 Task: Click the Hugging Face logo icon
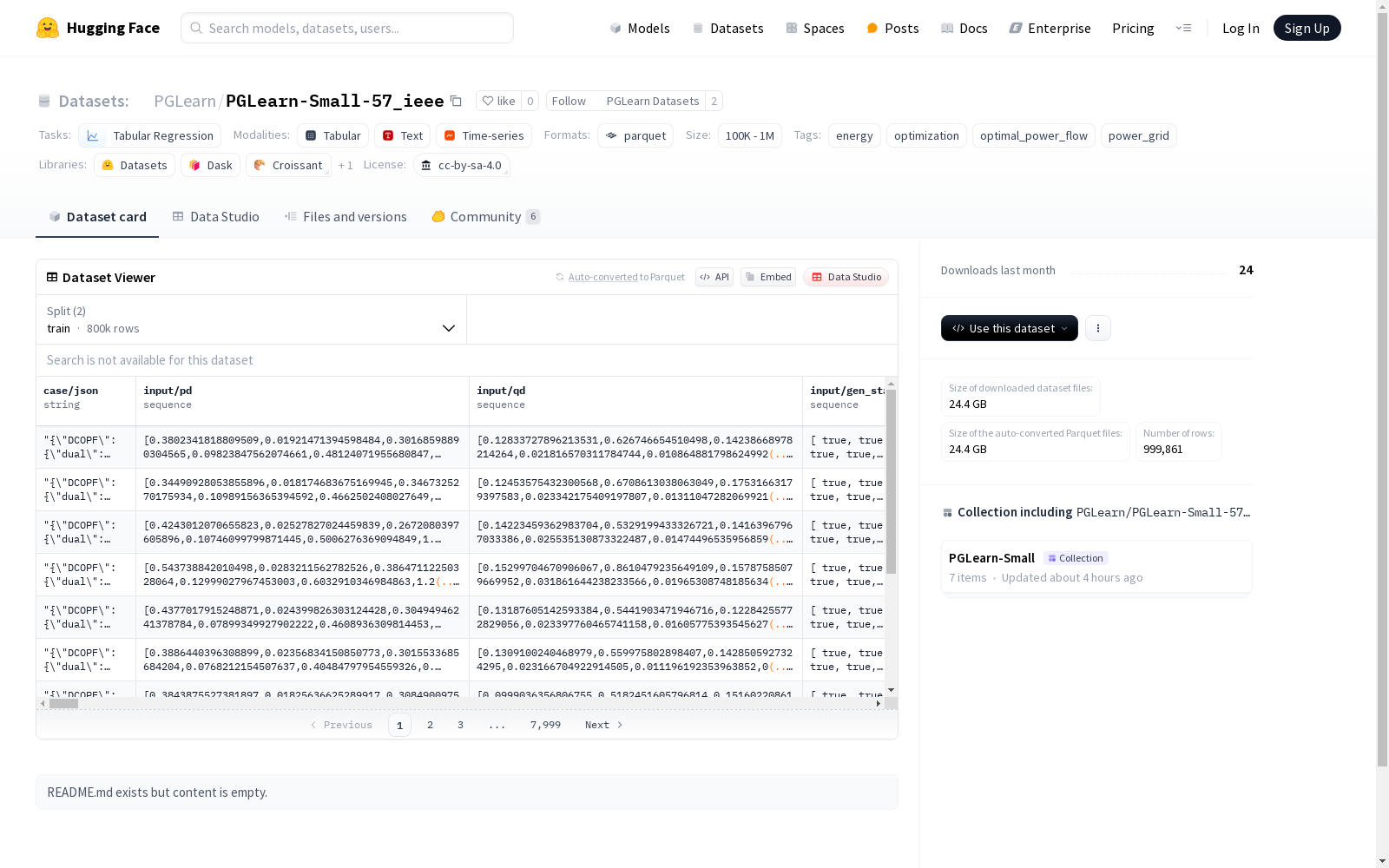click(x=48, y=28)
